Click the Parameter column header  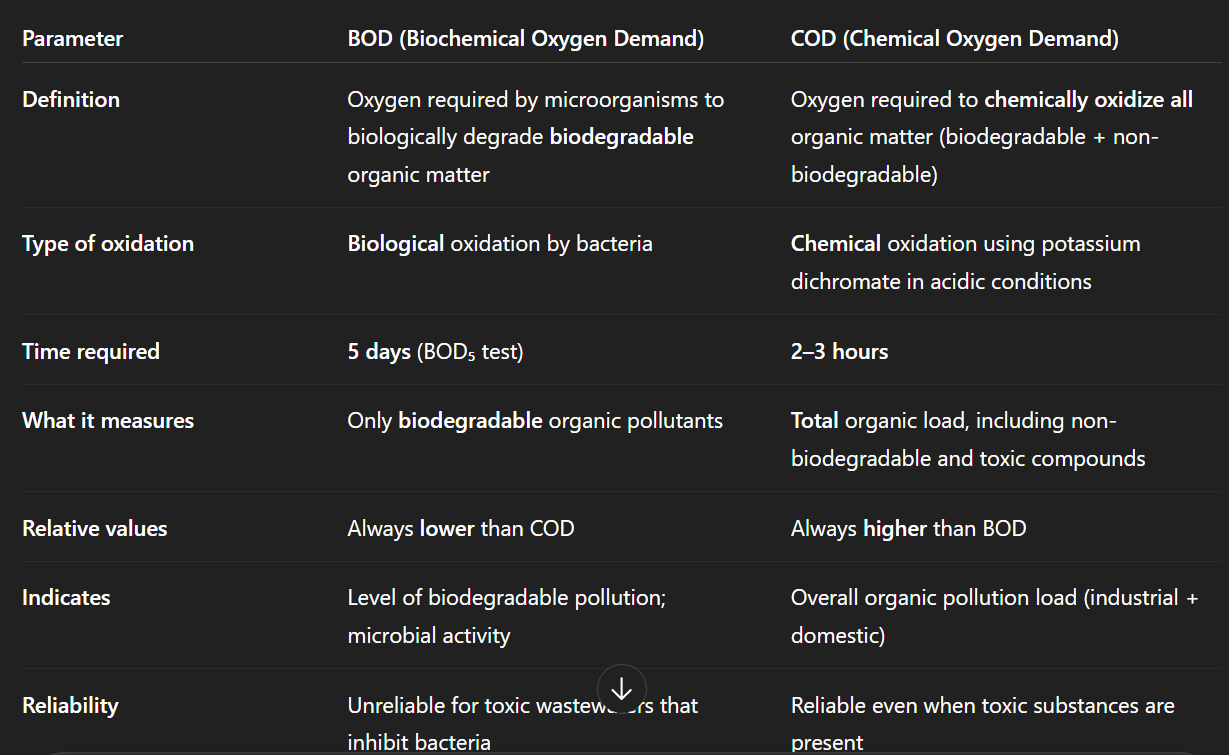(x=73, y=39)
